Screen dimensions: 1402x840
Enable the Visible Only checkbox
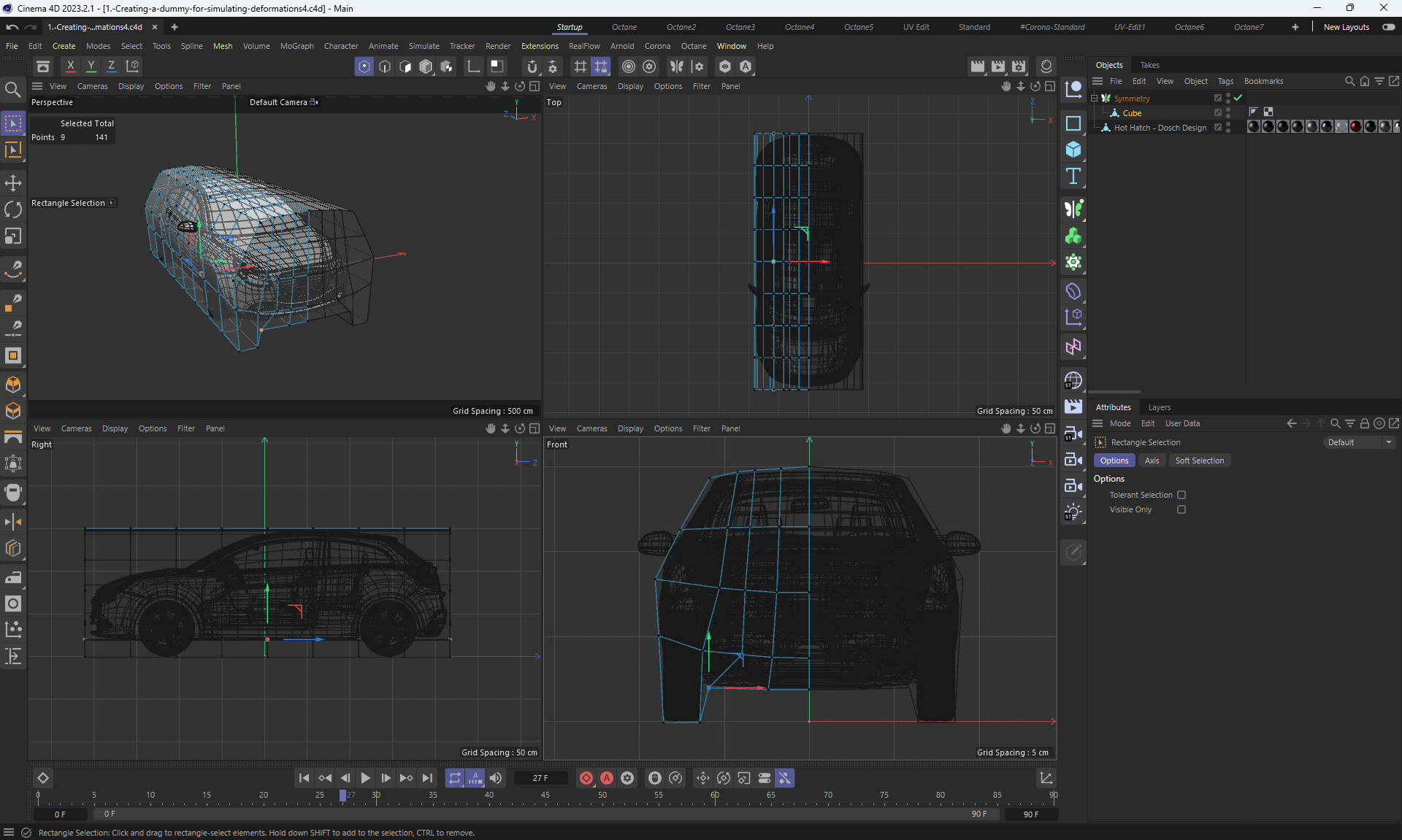1181,509
